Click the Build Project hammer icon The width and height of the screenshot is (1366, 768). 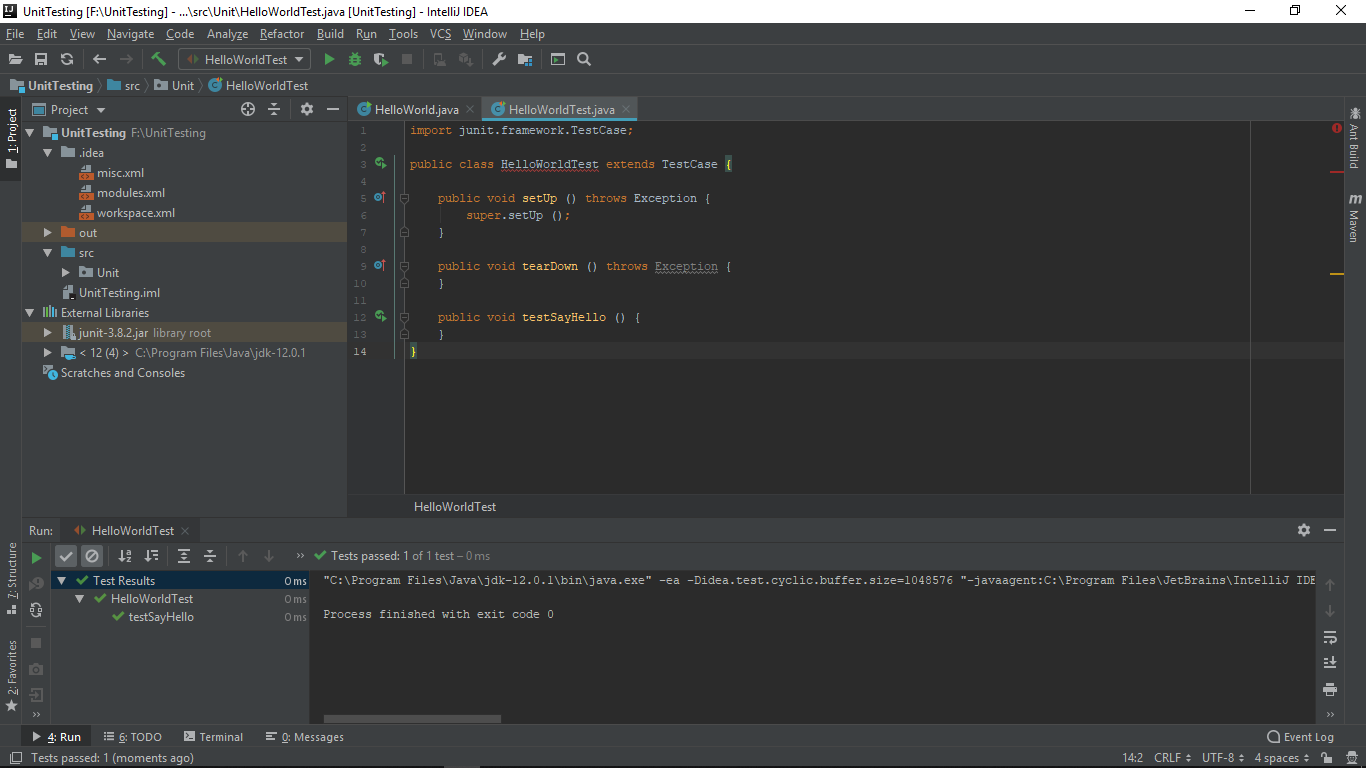click(158, 60)
